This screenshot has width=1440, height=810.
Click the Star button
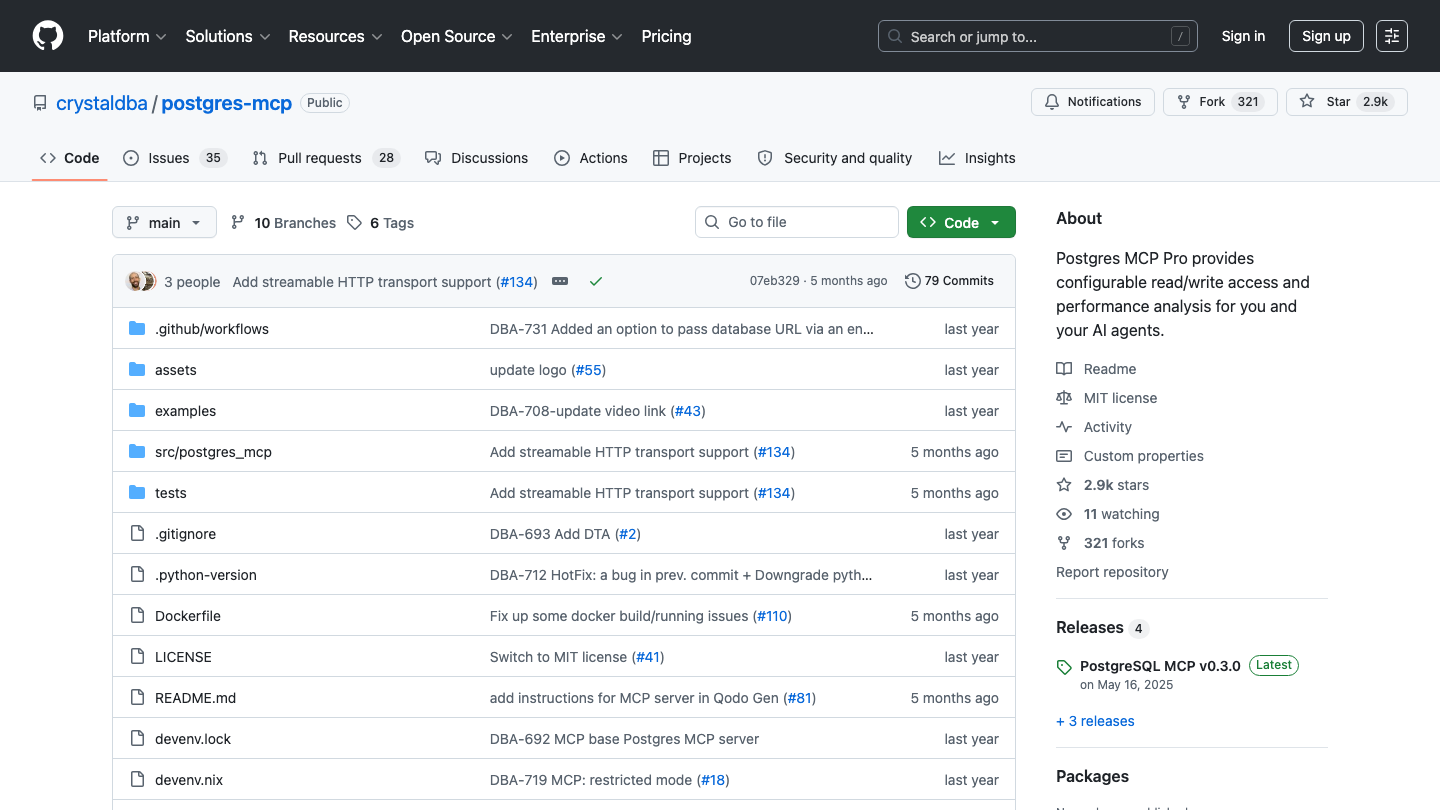click(x=1347, y=102)
